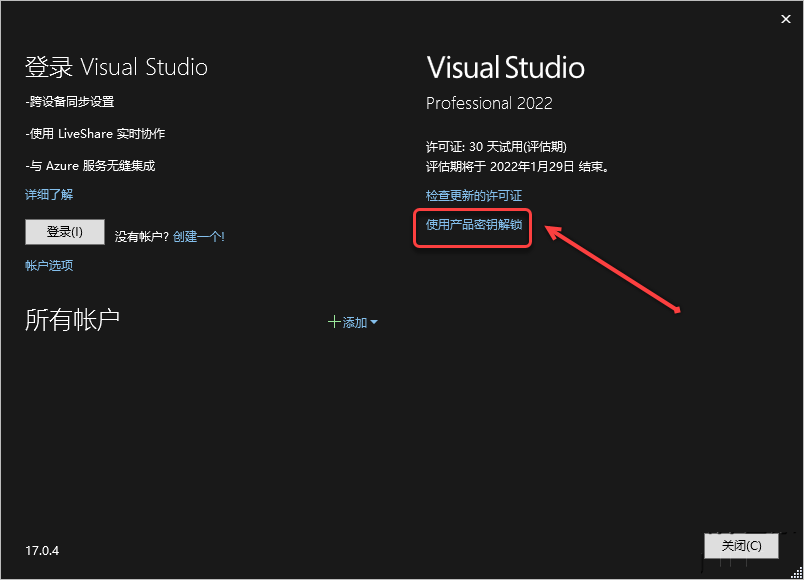Screen dimensions: 804x580
Task: Click the Professional 2022 edition text
Action: pos(489,103)
